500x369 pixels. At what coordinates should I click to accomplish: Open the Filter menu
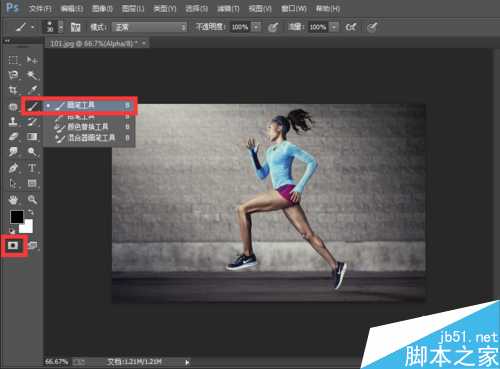[x=228, y=8]
